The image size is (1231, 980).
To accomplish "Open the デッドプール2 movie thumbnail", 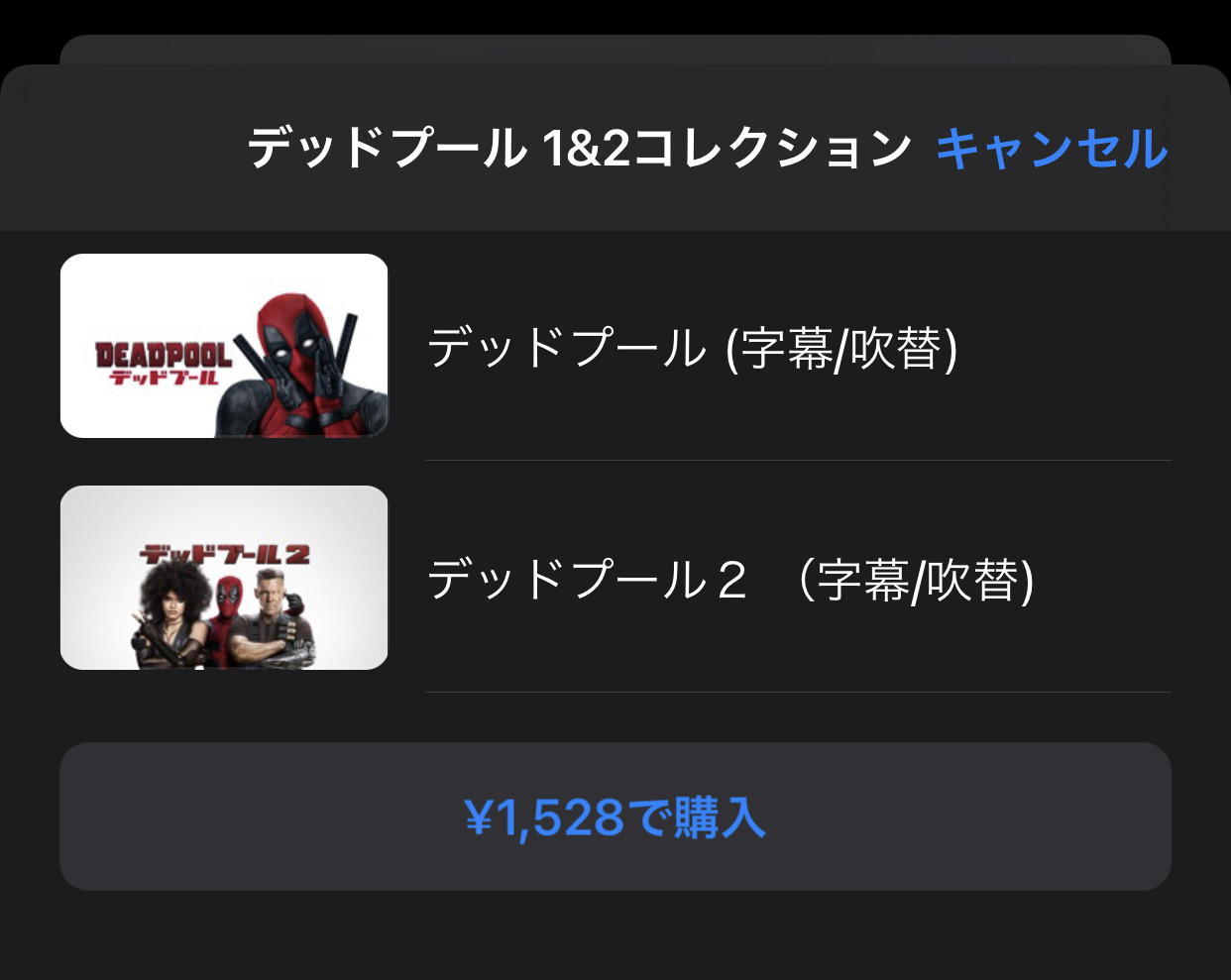I will pos(224,578).
